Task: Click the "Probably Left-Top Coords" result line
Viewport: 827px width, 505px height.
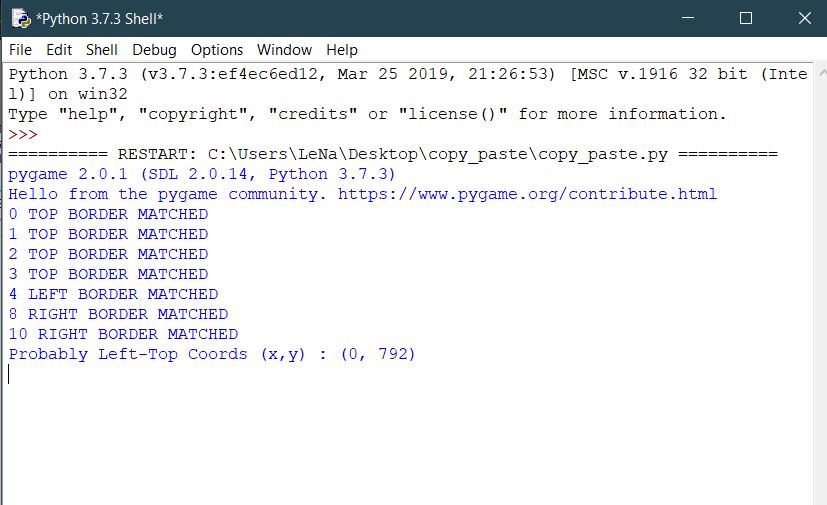Action: [x=212, y=354]
